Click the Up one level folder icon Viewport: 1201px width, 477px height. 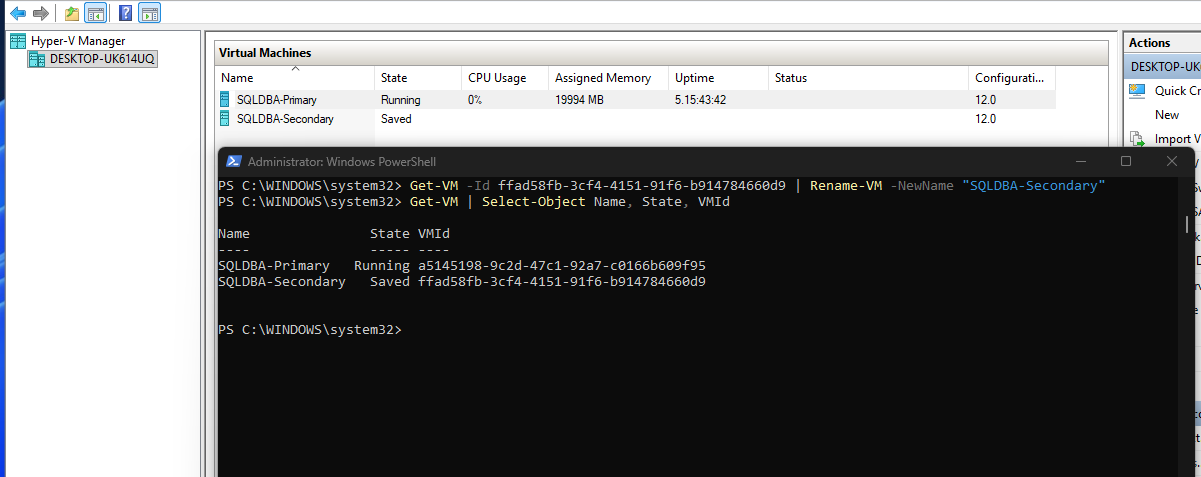point(72,13)
